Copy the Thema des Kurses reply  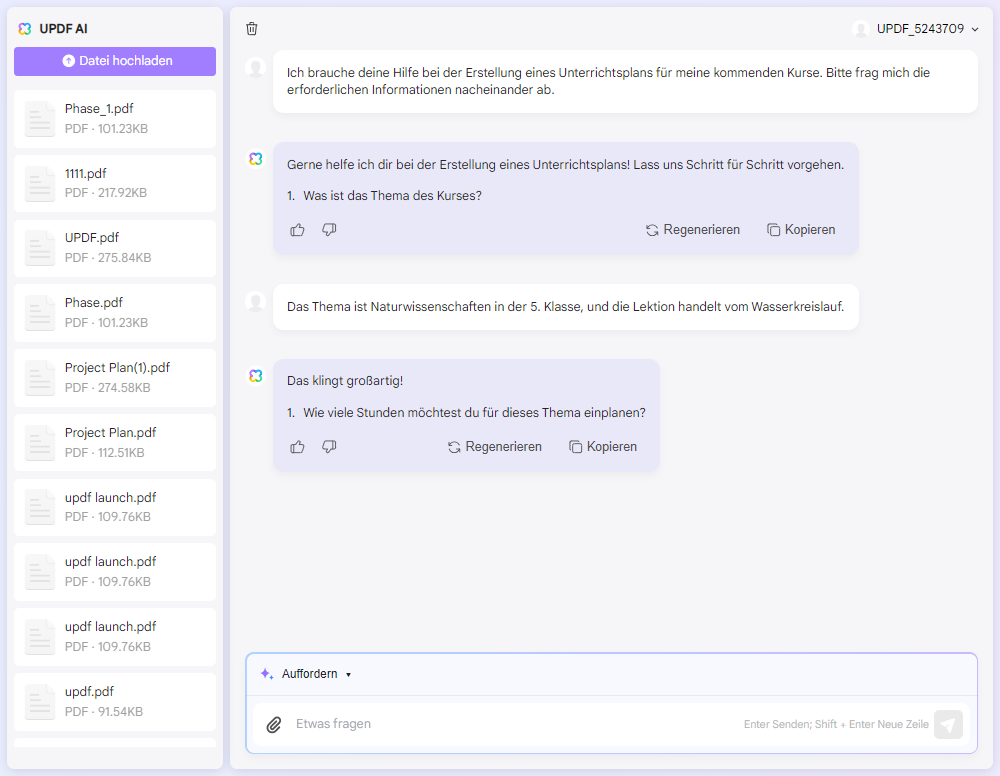801,230
